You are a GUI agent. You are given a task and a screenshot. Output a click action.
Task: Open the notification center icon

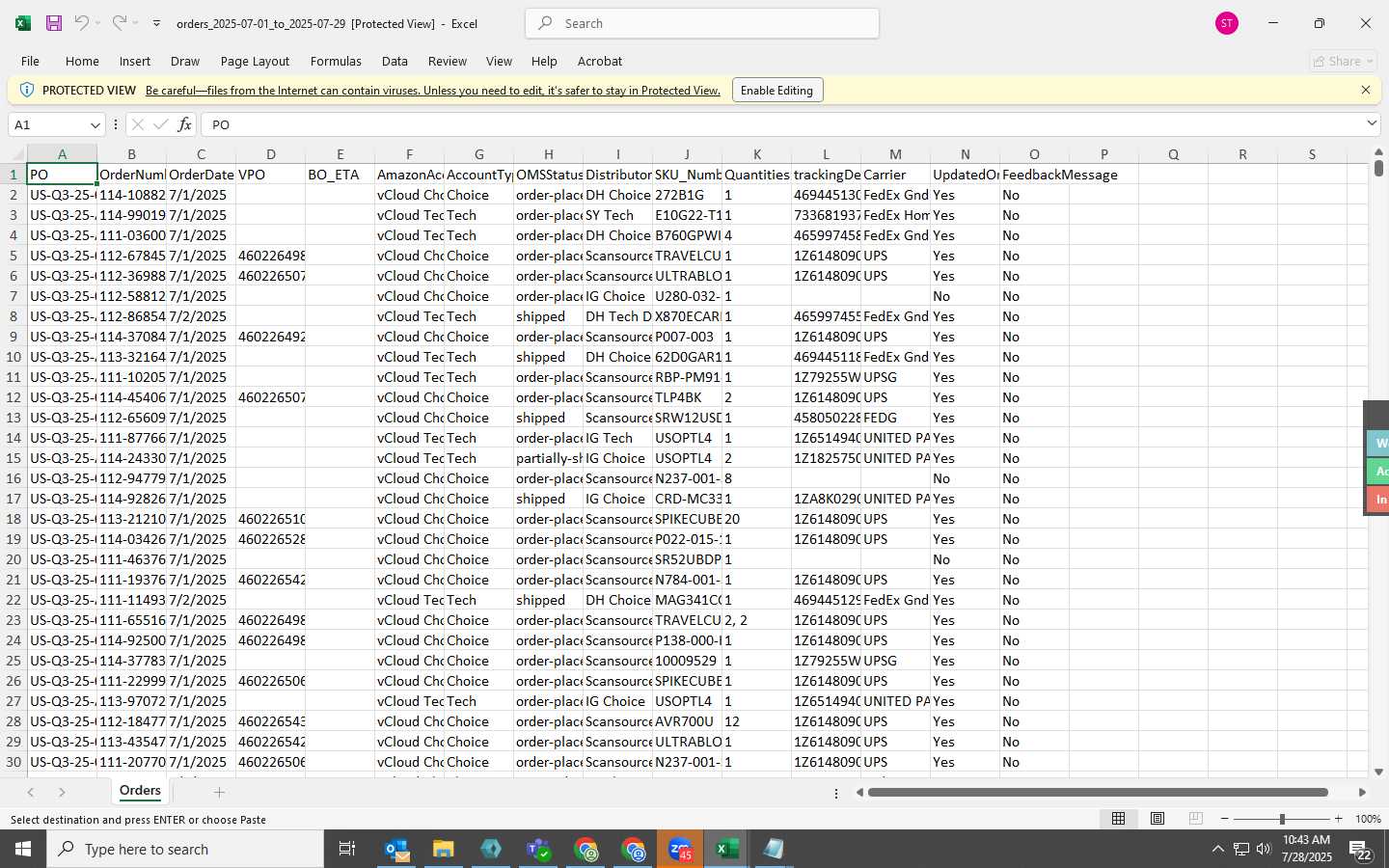[1361, 850]
